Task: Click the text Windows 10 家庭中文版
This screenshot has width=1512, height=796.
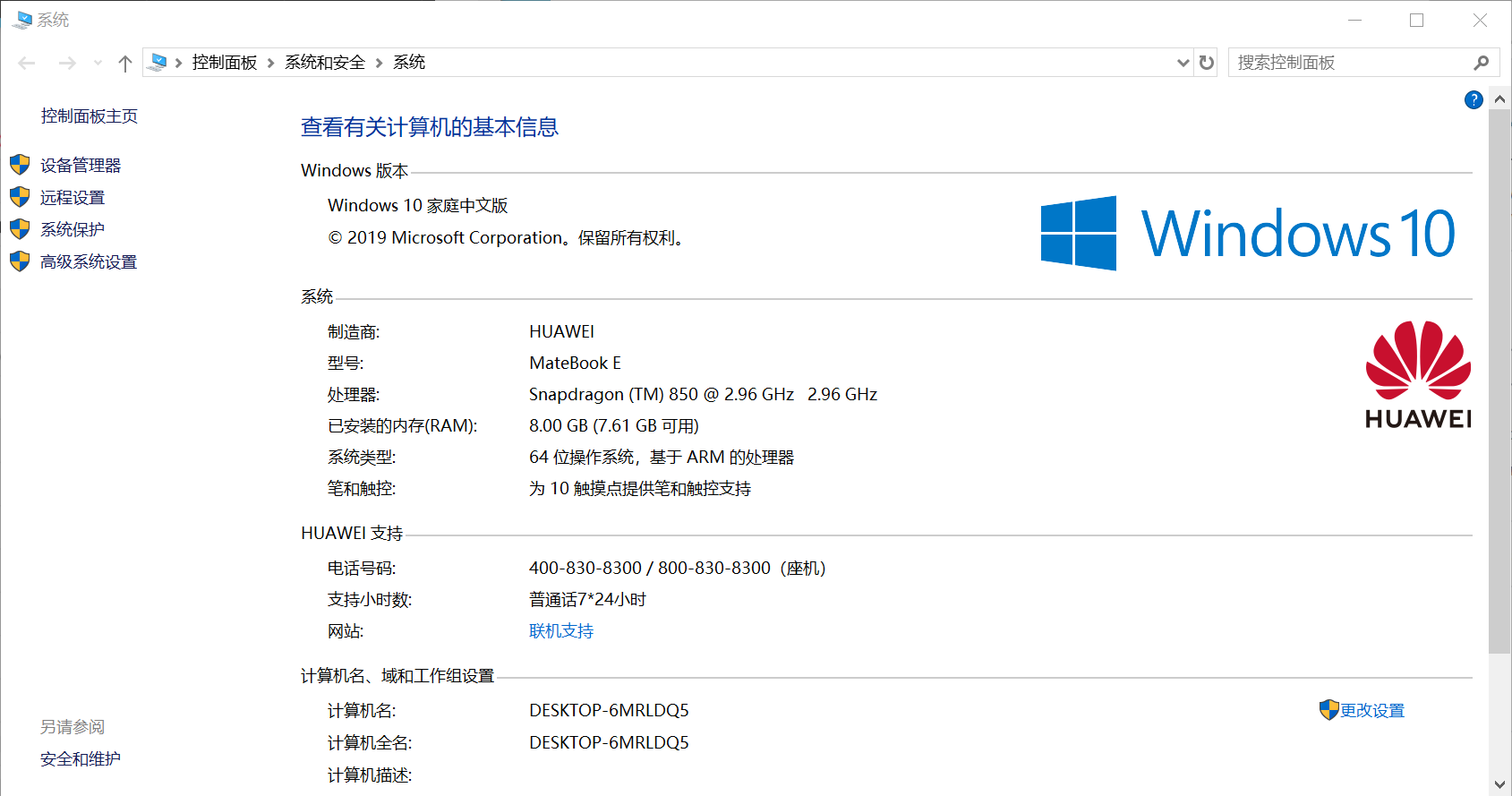Action: 418,206
